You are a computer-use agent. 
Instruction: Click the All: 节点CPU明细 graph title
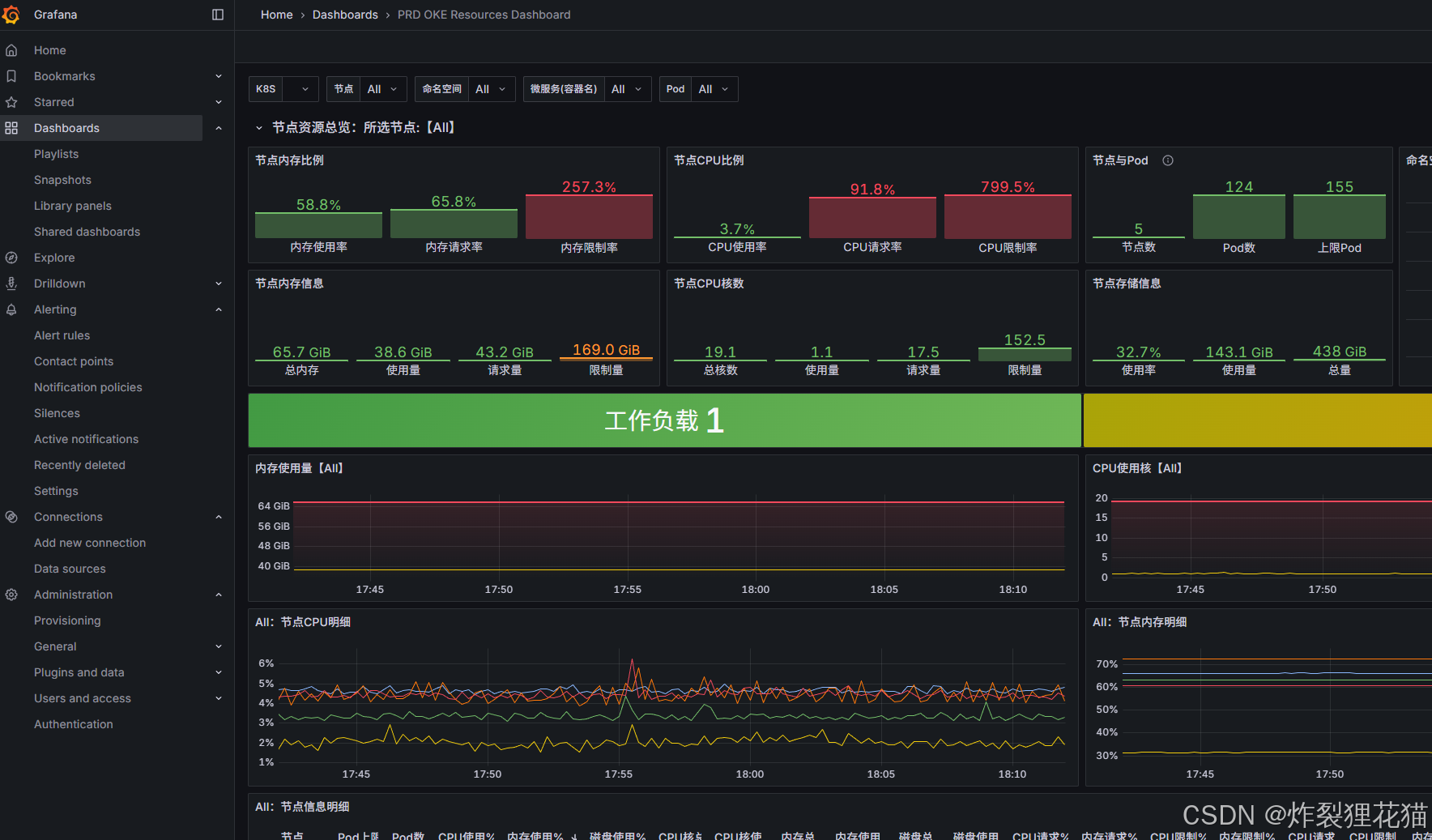[x=303, y=622]
